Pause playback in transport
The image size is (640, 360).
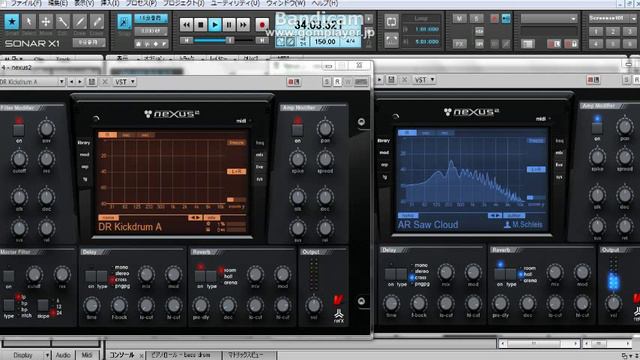(x=229, y=25)
